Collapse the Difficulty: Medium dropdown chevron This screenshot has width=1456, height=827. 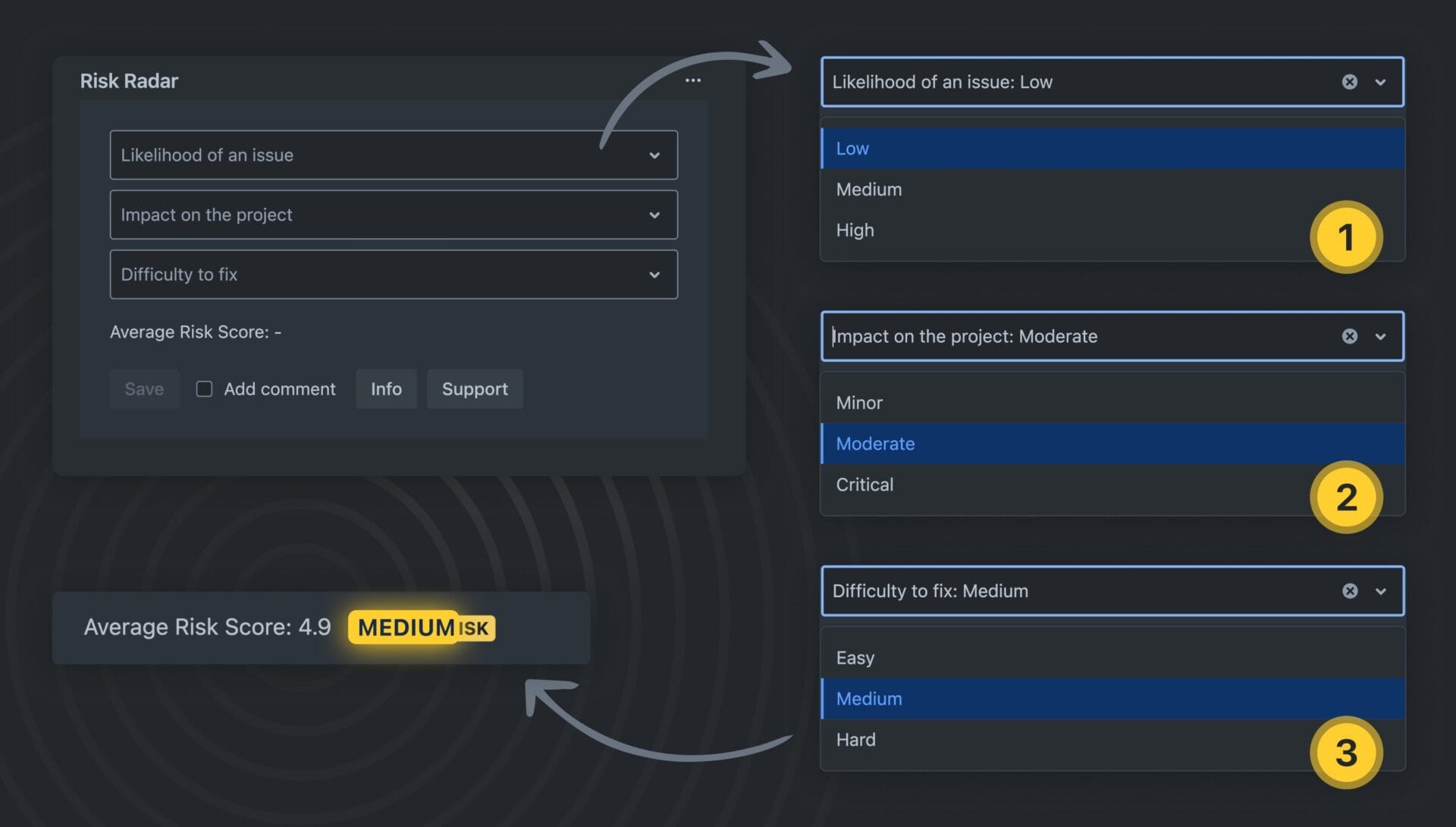(1380, 591)
